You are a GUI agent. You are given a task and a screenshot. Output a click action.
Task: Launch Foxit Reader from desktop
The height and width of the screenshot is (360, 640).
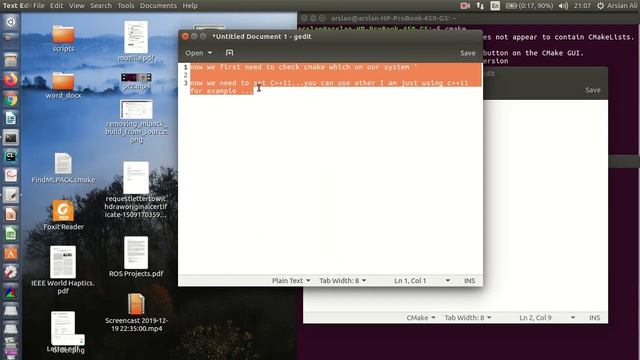point(63,216)
